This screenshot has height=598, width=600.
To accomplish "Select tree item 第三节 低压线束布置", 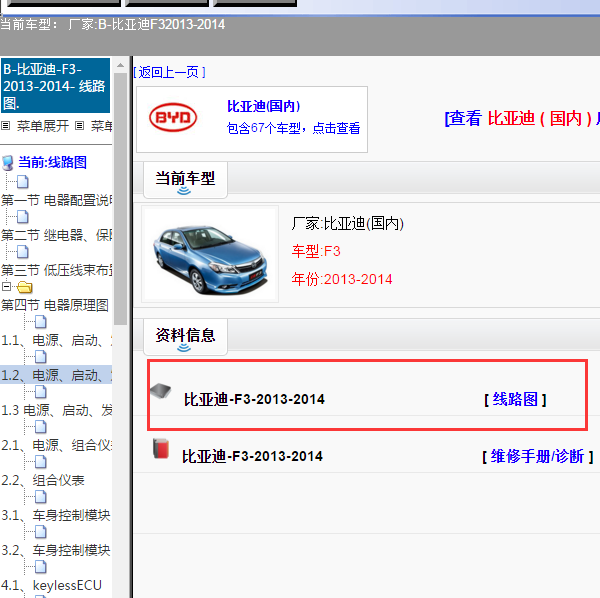I will click(x=56, y=270).
